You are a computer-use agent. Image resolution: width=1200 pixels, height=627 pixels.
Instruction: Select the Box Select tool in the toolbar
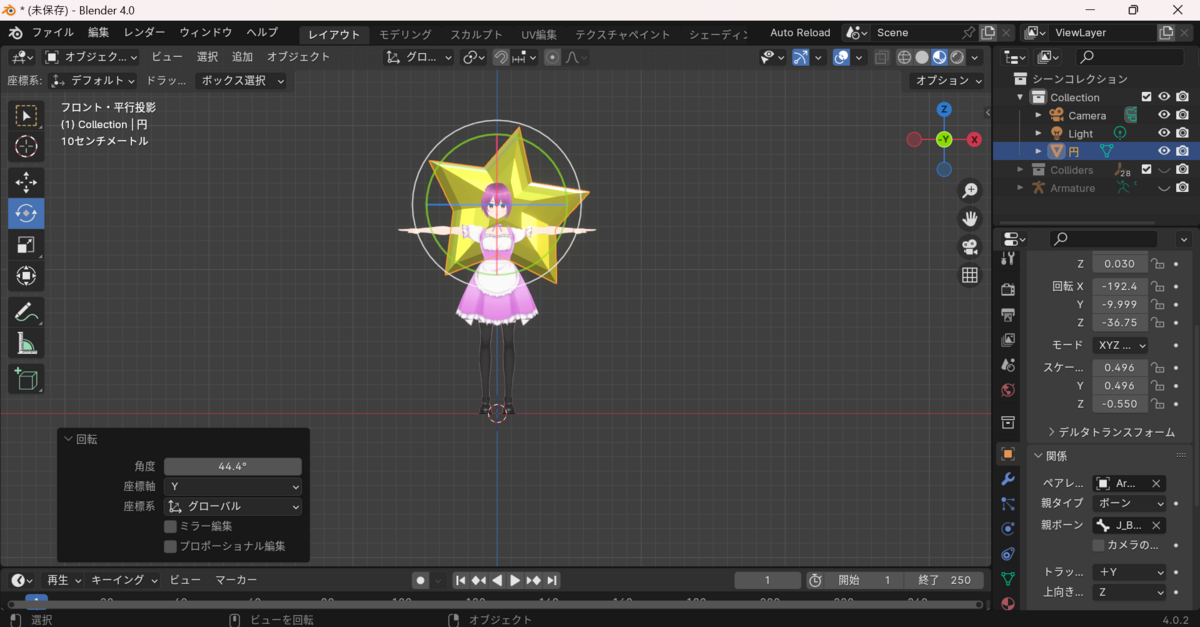point(26,116)
